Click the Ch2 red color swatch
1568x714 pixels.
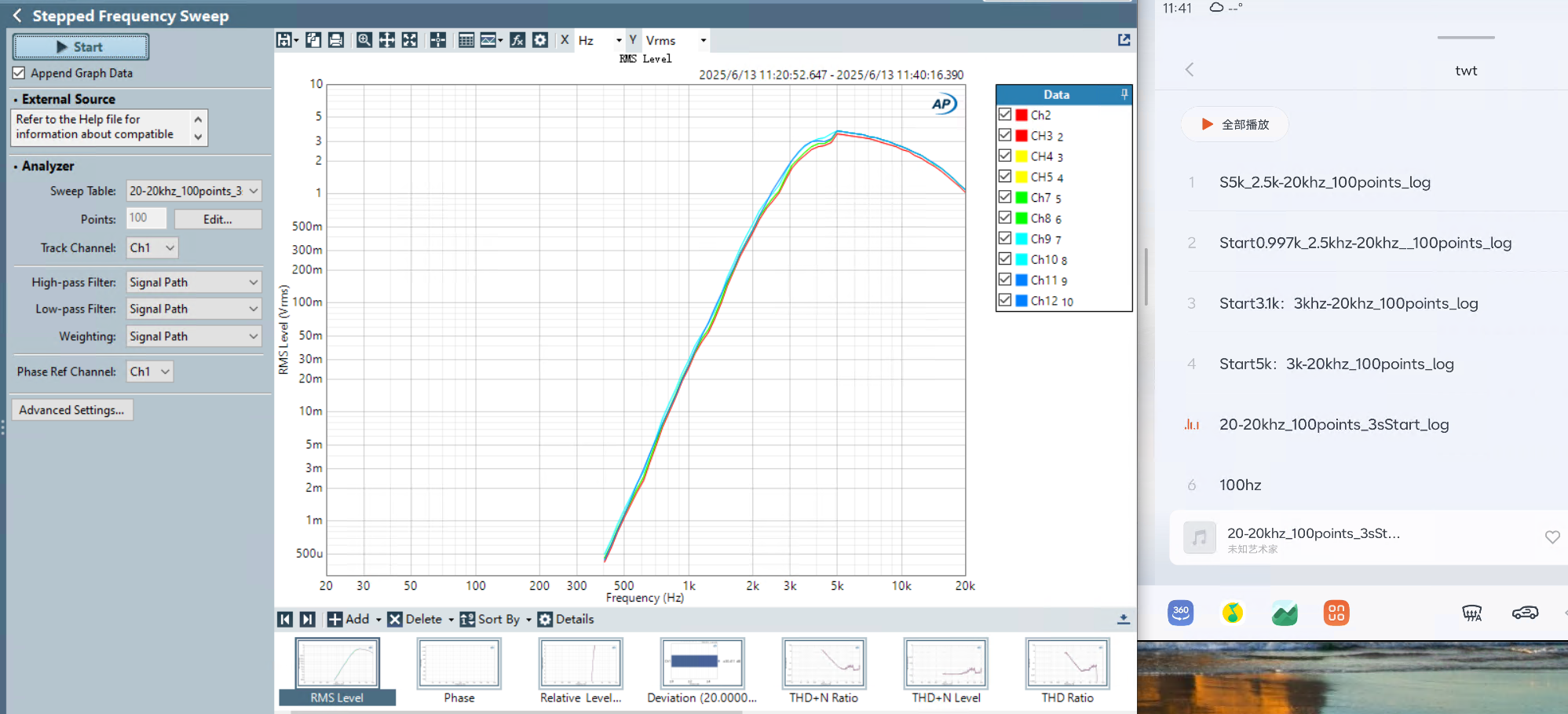[x=1022, y=115]
